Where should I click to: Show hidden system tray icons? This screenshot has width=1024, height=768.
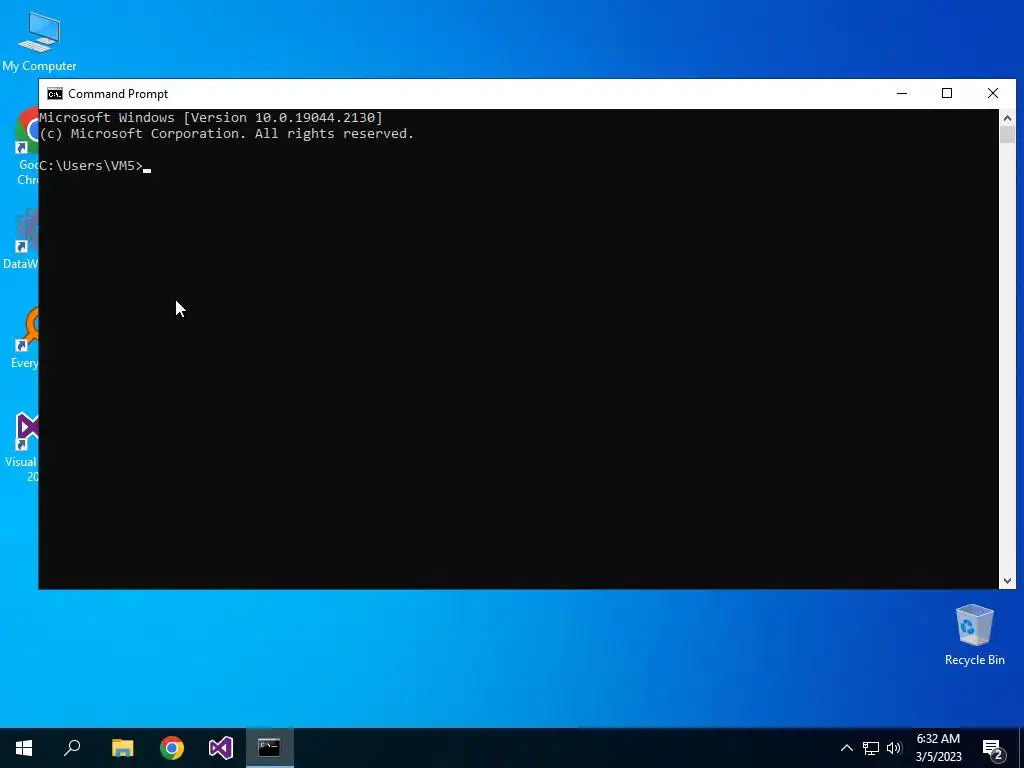(x=846, y=748)
